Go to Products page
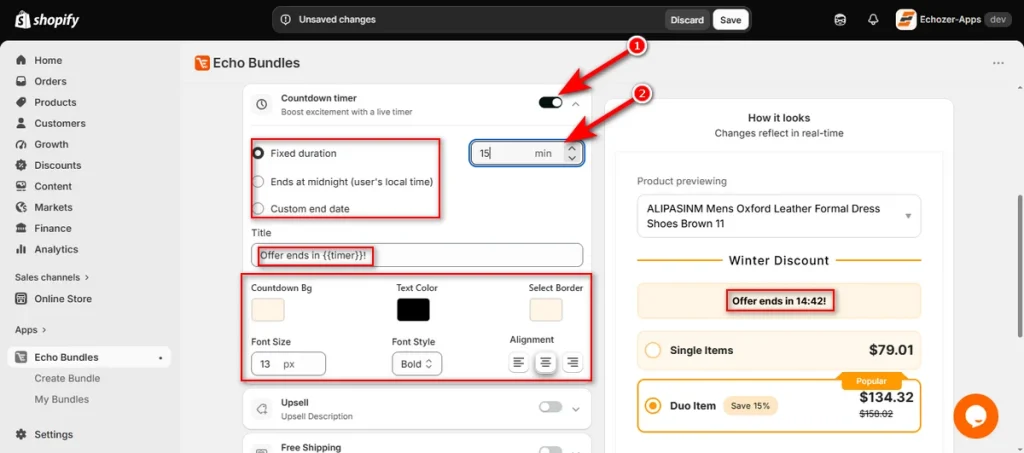 coord(56,102)
